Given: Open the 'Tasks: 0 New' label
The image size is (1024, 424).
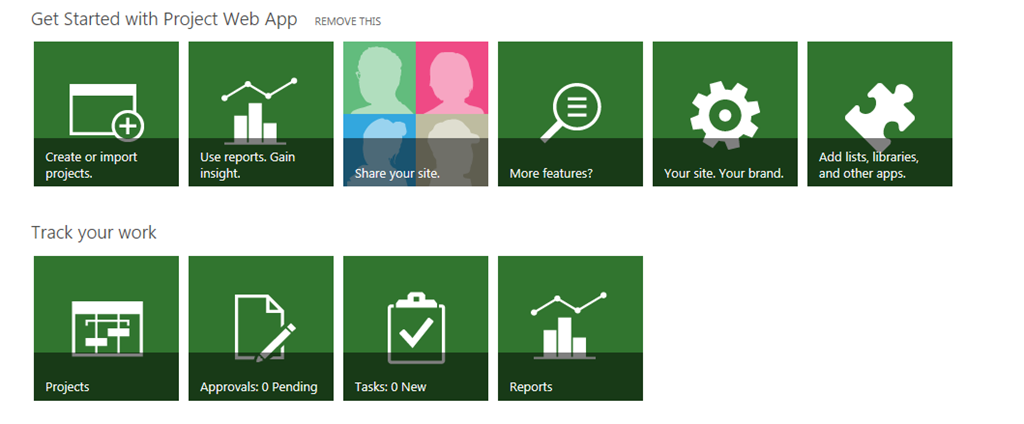Looking at the screenshot, I should [391, 387].
